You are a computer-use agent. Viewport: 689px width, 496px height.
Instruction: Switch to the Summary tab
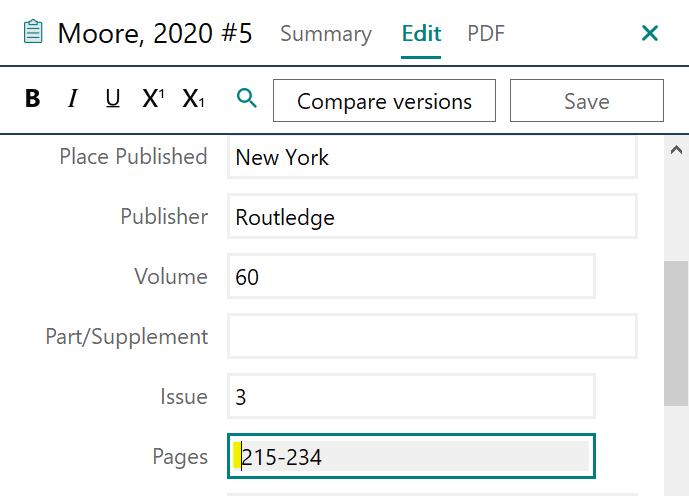coord(325,34)
